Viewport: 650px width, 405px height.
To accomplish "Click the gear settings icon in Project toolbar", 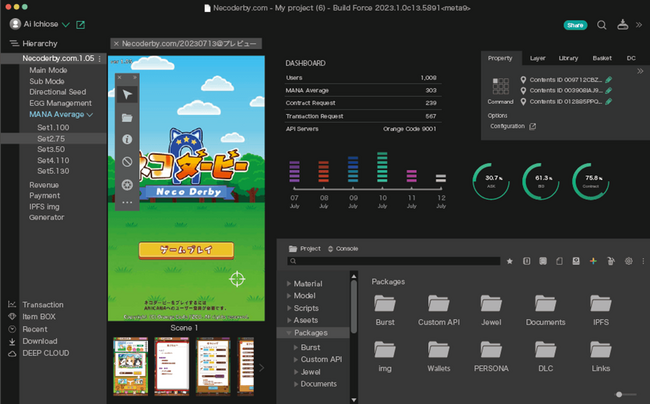I will coord(628,261).
